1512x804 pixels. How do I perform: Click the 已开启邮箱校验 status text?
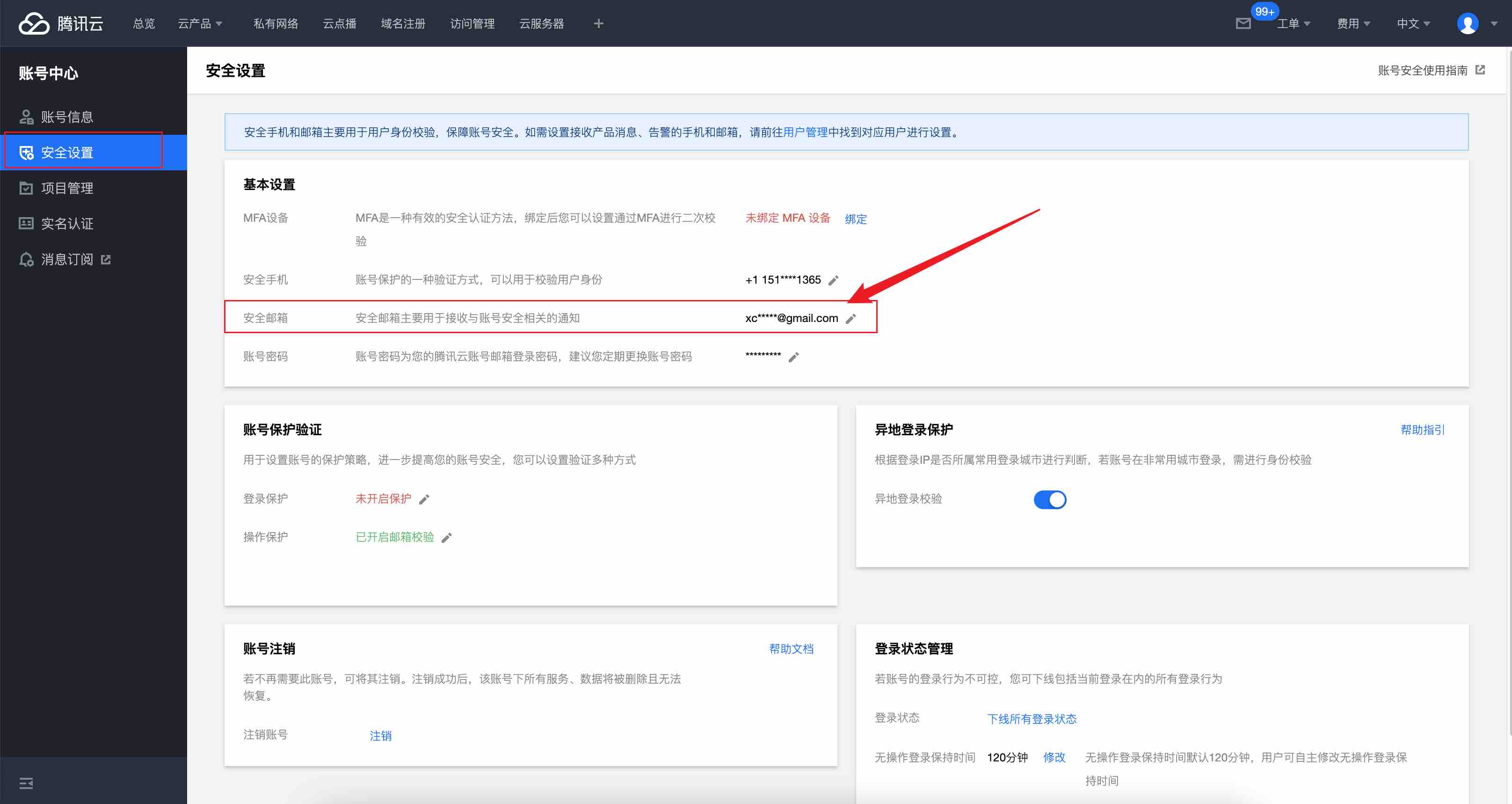click(394, 537)
